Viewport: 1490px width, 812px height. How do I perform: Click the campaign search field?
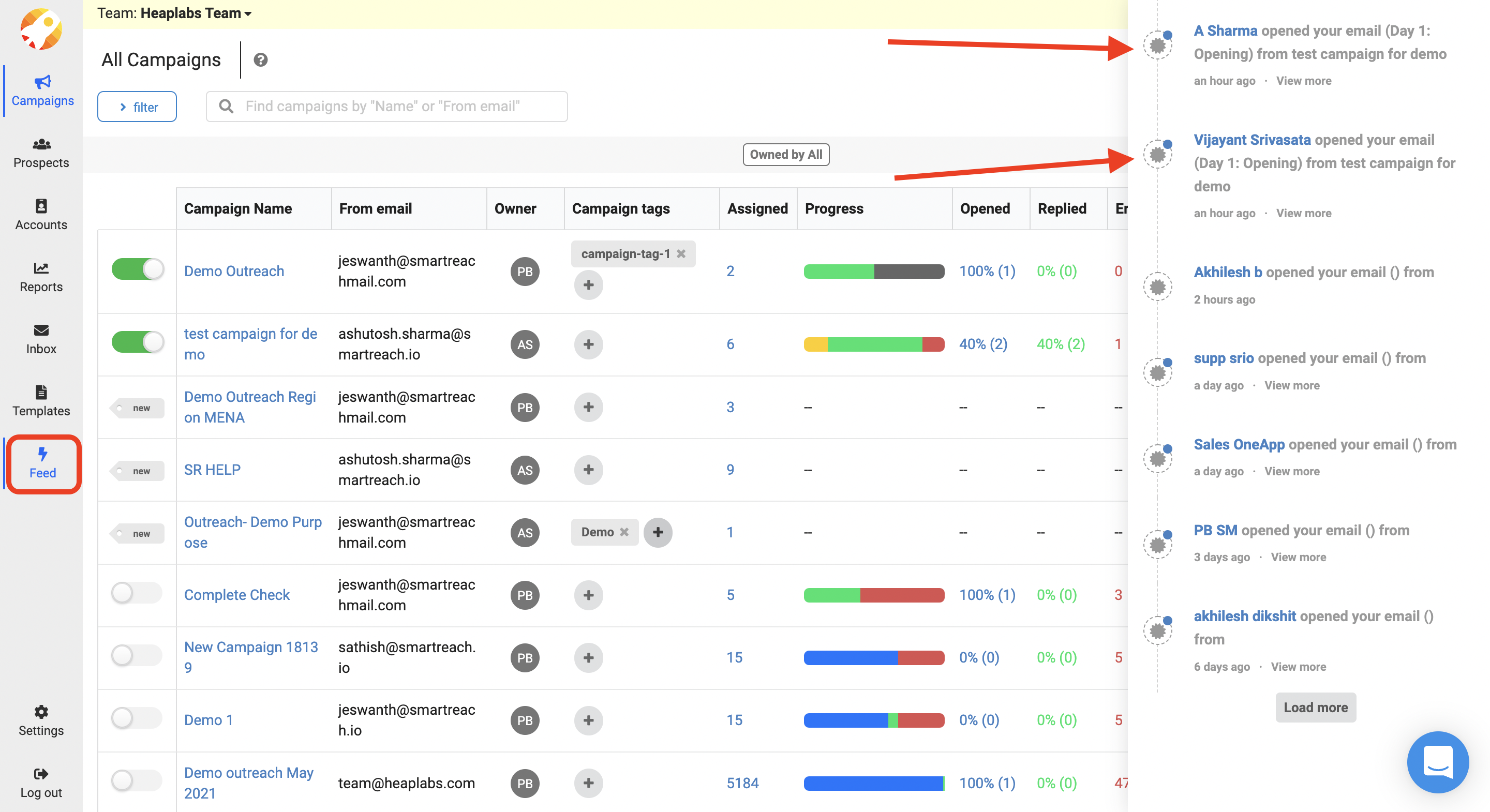(386, 107)
